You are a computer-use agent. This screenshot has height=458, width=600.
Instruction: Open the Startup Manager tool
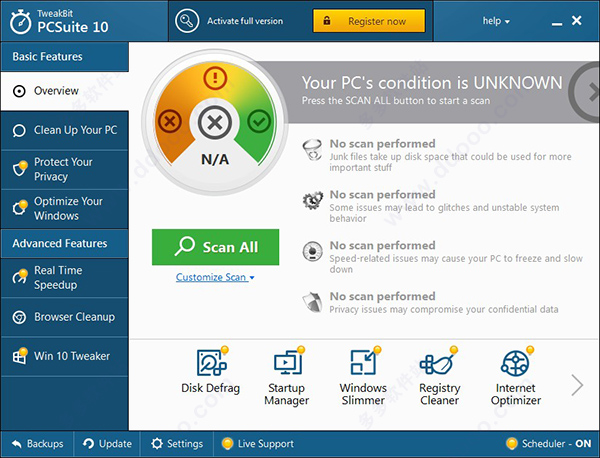pos(287,376)
